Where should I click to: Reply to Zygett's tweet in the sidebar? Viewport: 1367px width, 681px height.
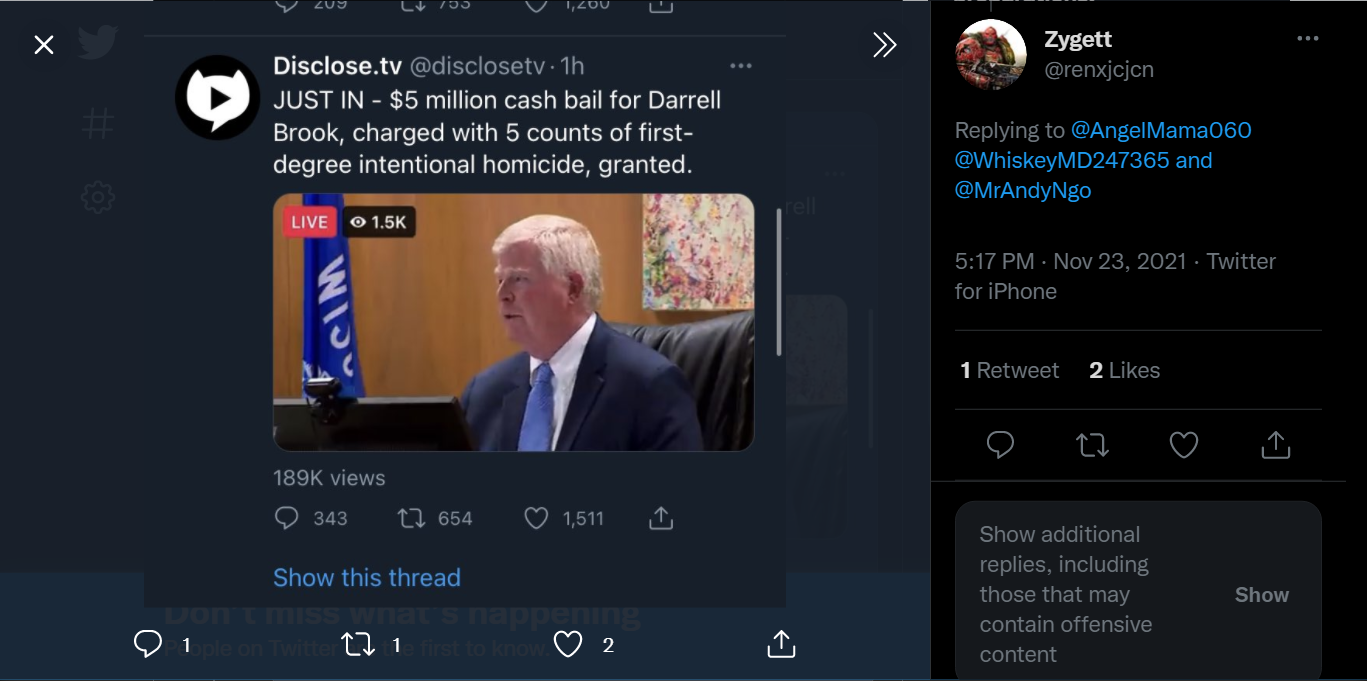(1000, 445)
